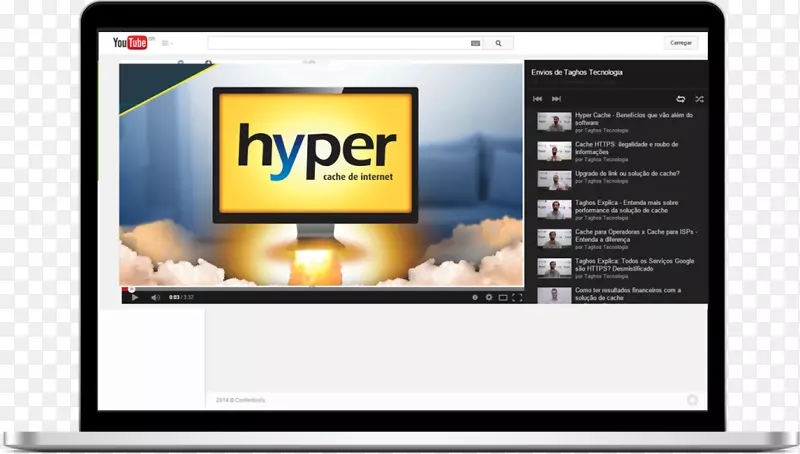
Task: Skip to the next playlist video
Action: [557, 99]
